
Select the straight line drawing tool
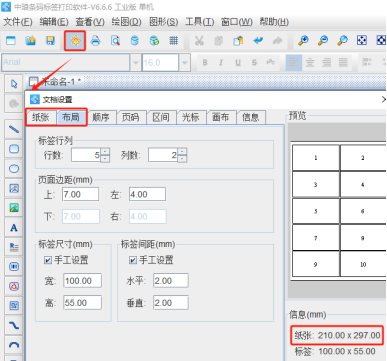click(14, 129)
